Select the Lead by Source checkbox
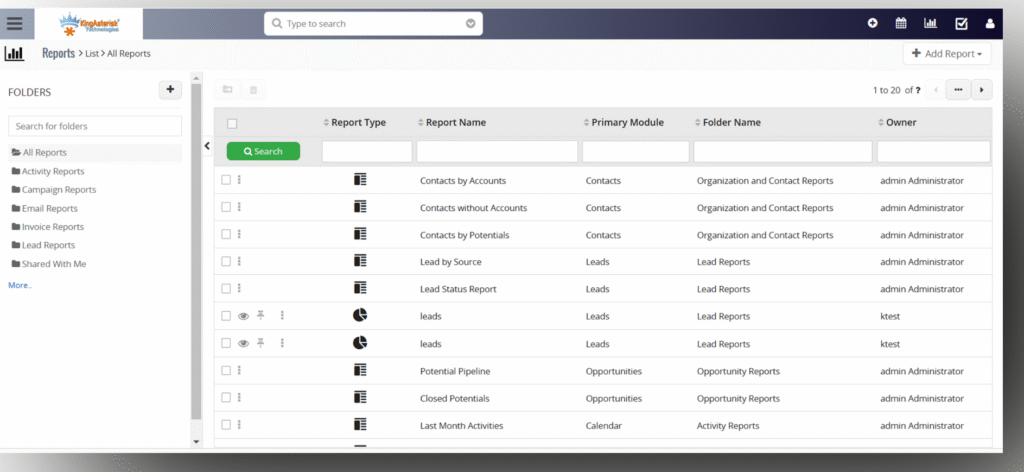The width and height of the screenshot is (1024, 472). coord(226,261)
